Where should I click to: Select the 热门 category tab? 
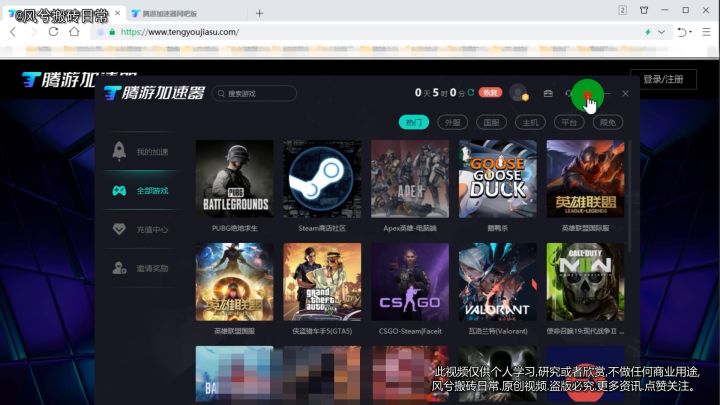point(414,123)
